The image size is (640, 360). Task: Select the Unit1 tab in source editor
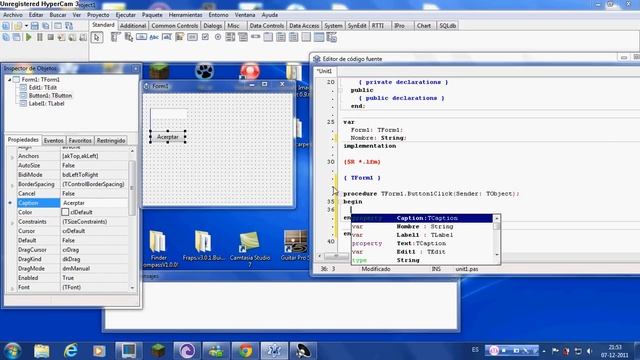click(325, 71)
